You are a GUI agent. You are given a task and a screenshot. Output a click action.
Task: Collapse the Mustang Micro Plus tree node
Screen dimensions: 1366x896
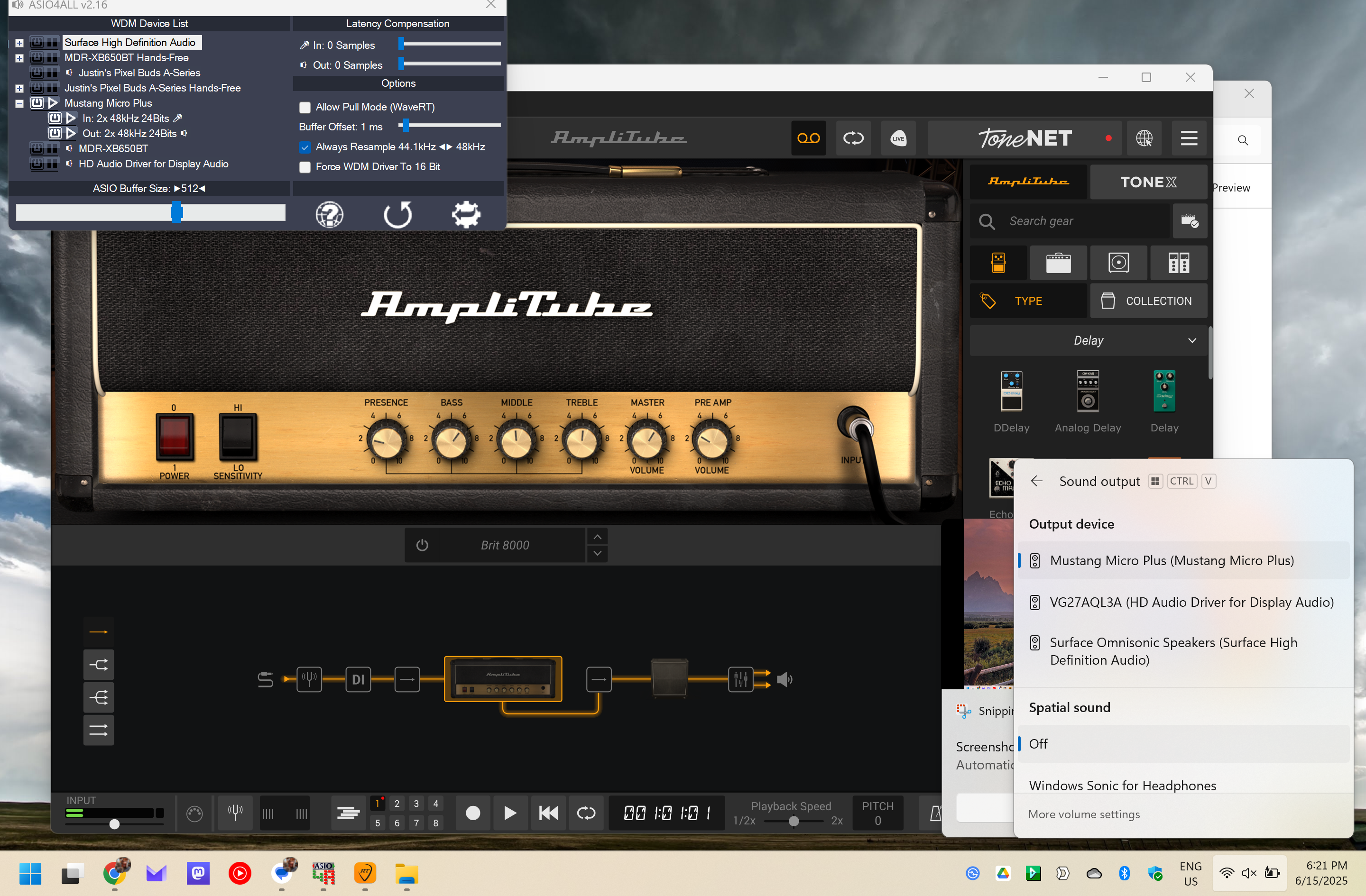point(19,104)
